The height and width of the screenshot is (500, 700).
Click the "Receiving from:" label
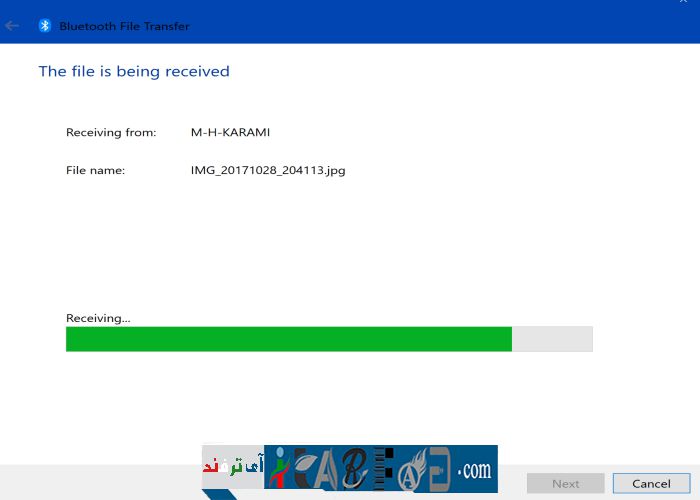click(111, 132)
